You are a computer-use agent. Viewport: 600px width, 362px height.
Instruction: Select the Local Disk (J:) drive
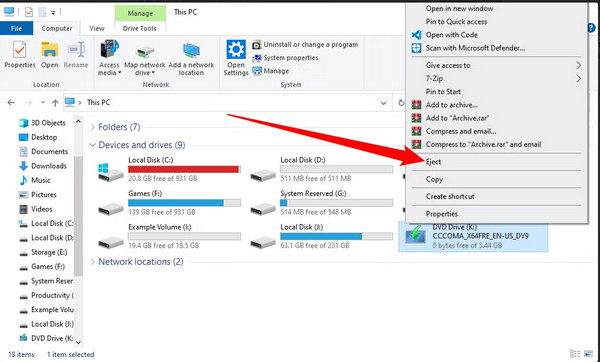coord(321,236)
